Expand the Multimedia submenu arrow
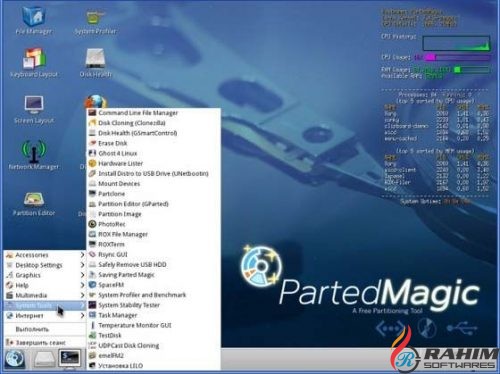 click(x=82, y=295)
